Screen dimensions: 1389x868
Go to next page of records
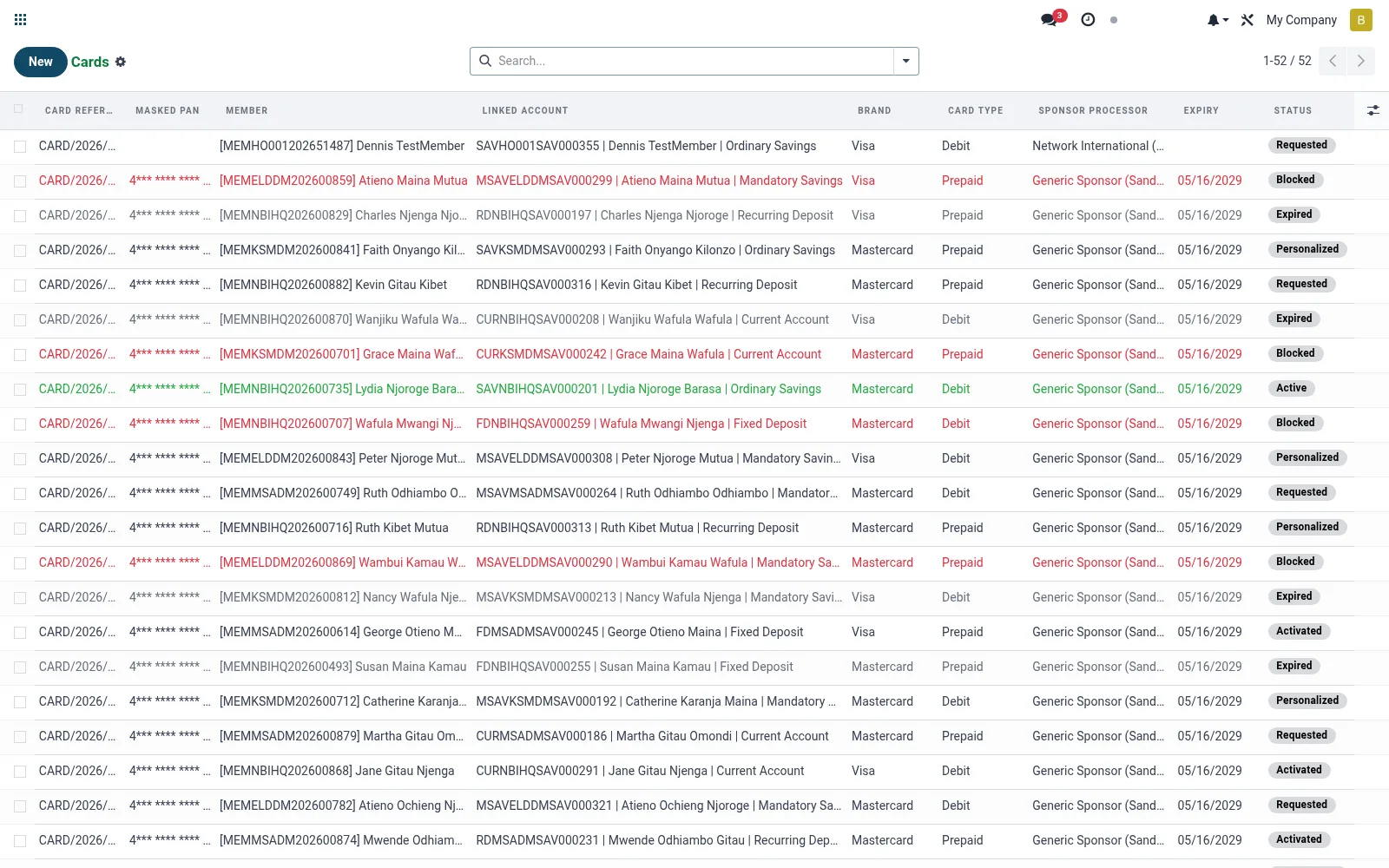click(1360, 61)
